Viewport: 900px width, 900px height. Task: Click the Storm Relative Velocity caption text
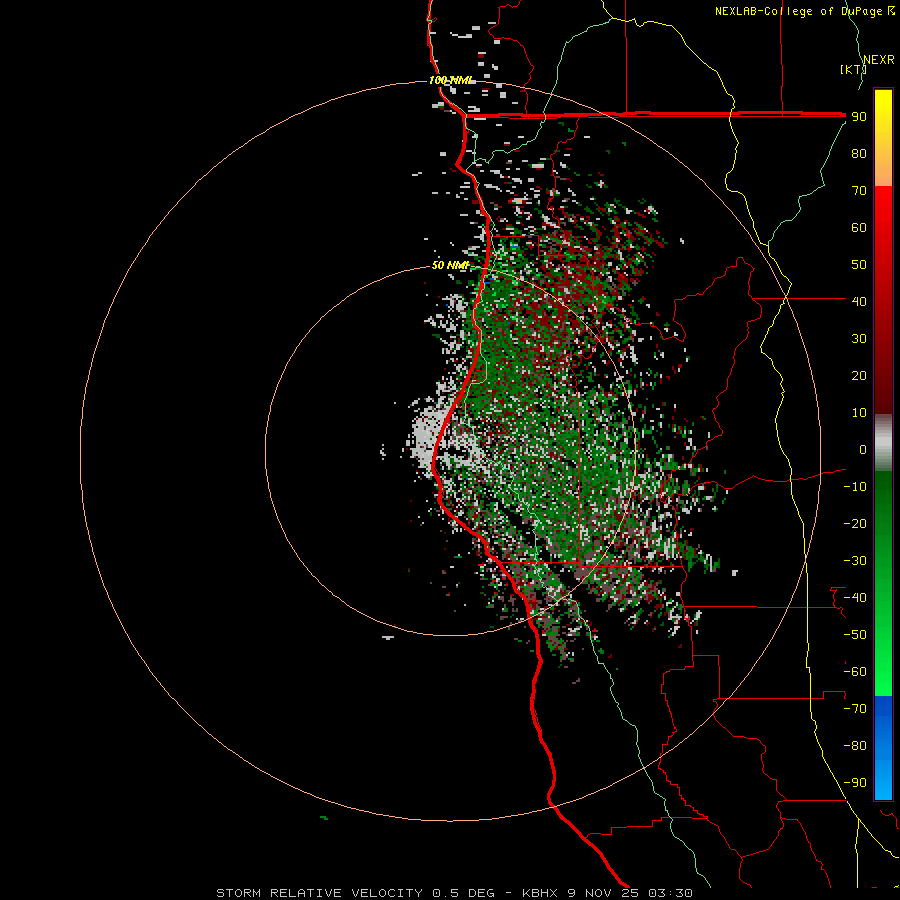pyautogui.click(x=454, y=893)
